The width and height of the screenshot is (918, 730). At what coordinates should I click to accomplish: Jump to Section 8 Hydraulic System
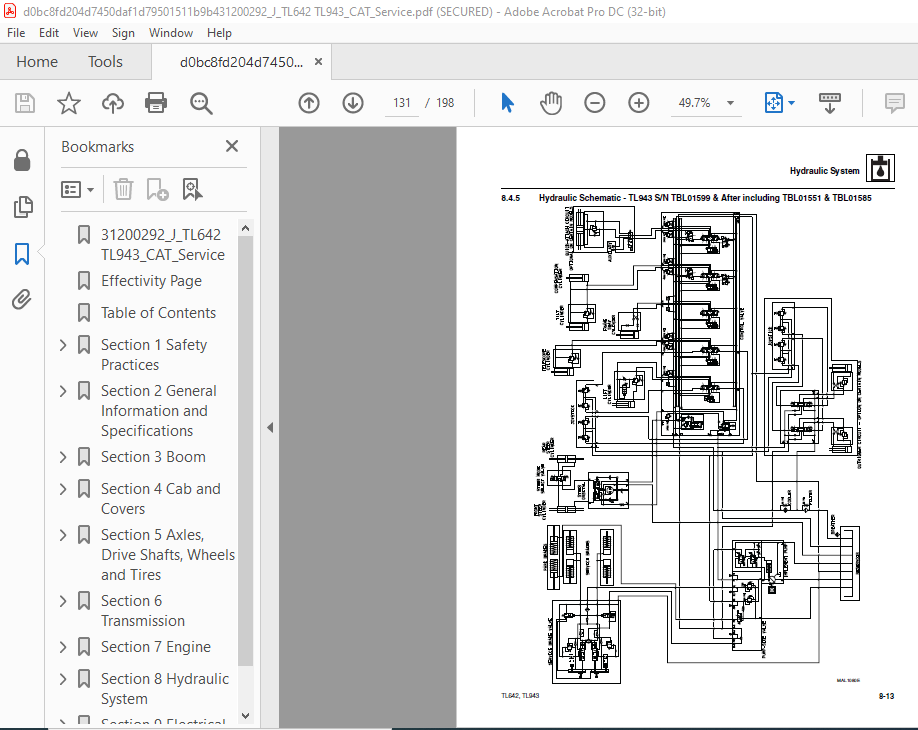point(165,688)
